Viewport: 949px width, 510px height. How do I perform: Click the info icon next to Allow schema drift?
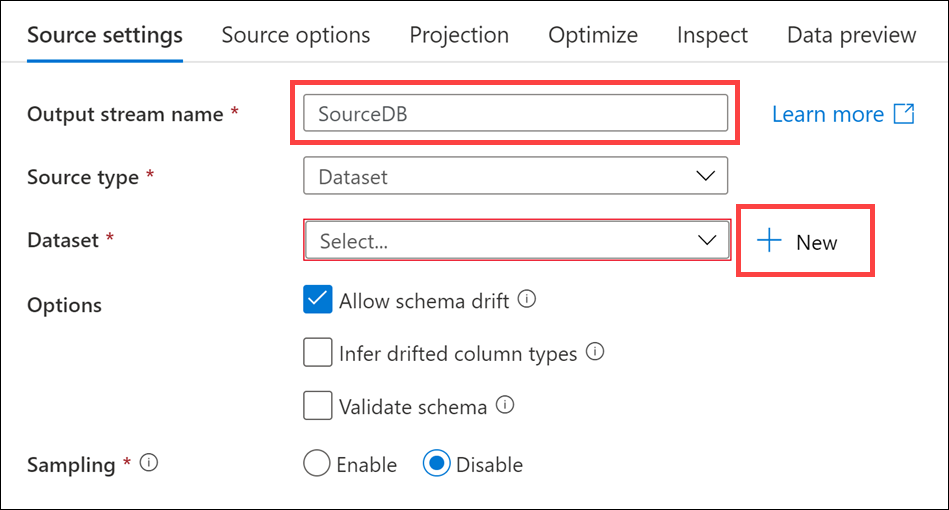[527, 299]
